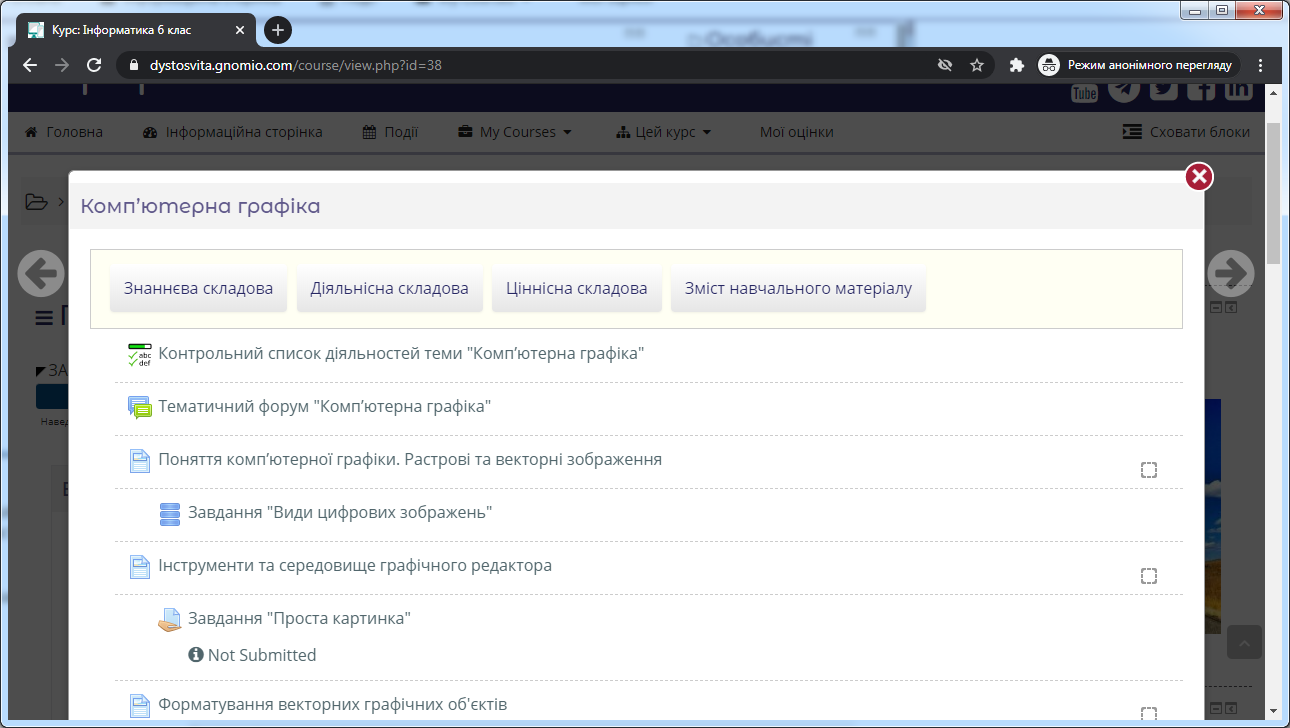Close the Комп'ютерна графіка popup with red X

pyautogui.click(x=1199, y=177)
